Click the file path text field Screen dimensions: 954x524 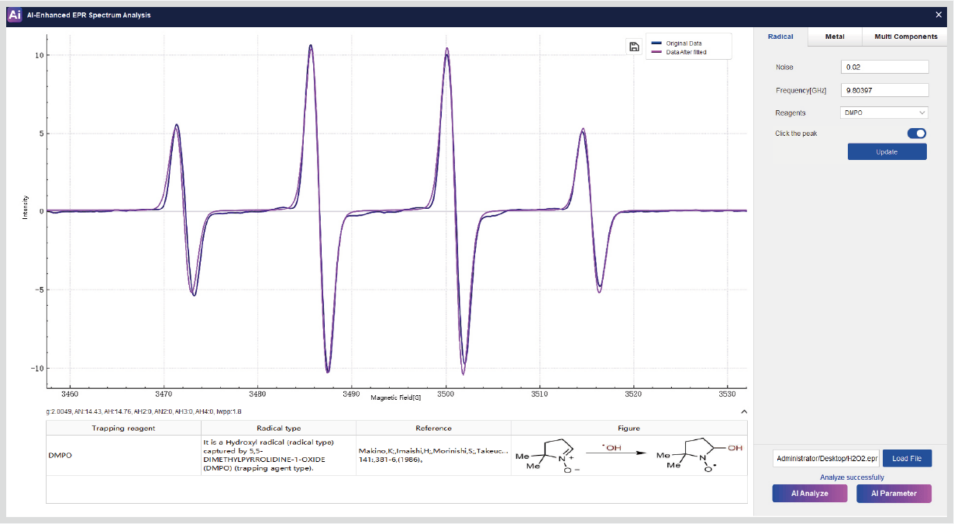(826, 459)
